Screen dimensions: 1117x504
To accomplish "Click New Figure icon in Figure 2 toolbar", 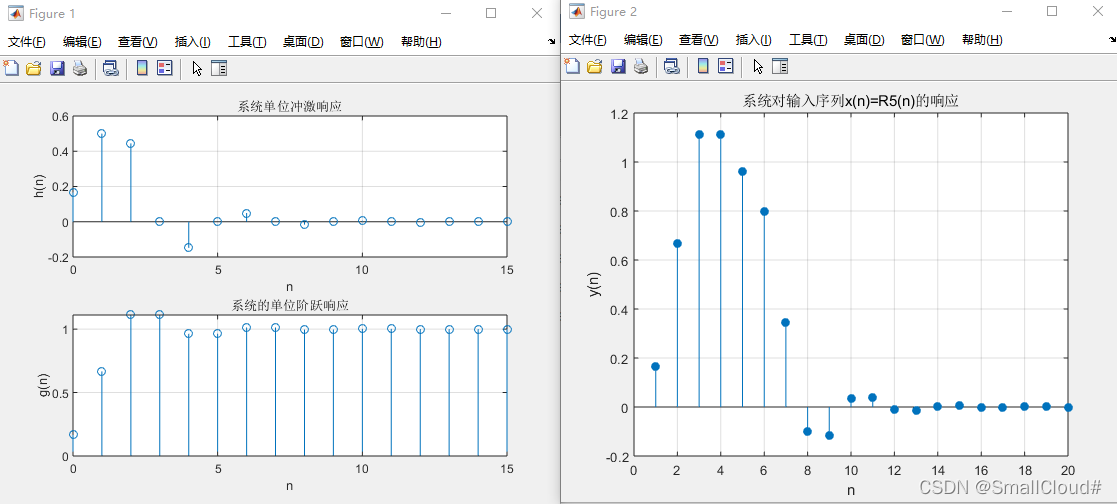I will point(572,66).
